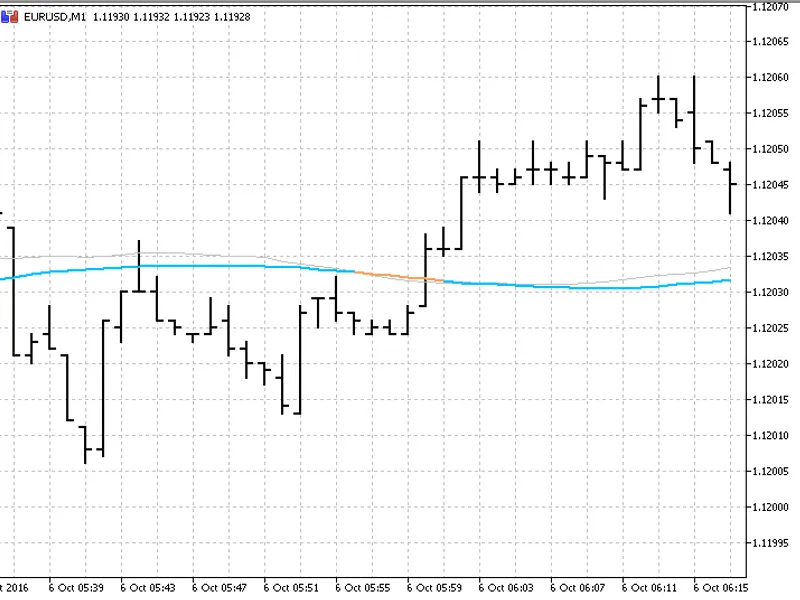The height and width of the screenshot is (600, 800).
Task: Select the EURUSD,M1 symbol label
Action: pyautogui.click(x=55, y=17)
